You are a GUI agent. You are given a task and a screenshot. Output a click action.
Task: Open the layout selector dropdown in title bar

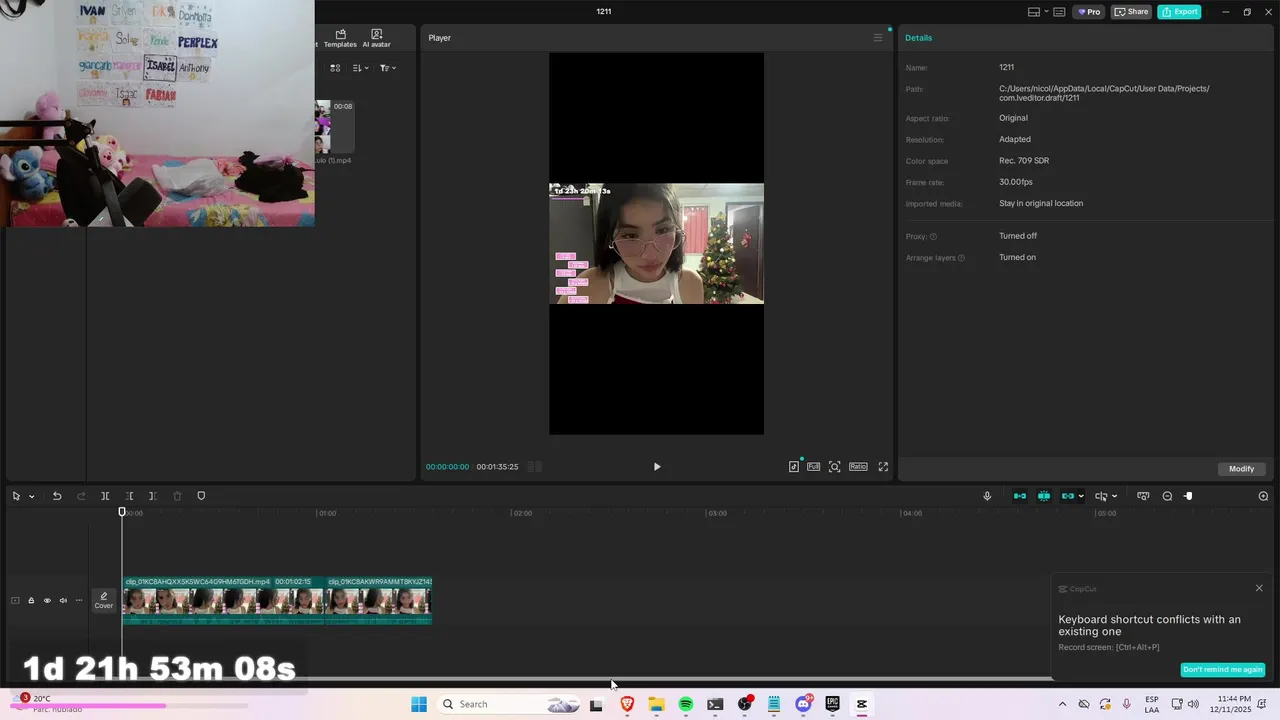click(x=1038, y=12)
